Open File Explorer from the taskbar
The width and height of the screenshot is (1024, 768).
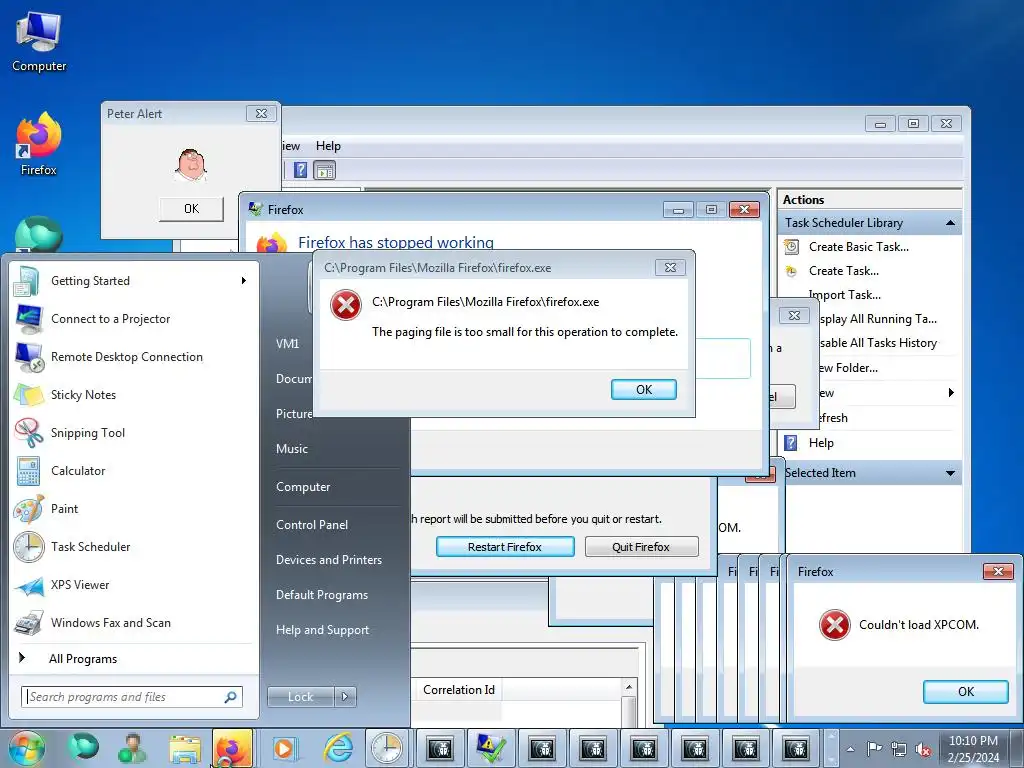click(x=185, y=748)
